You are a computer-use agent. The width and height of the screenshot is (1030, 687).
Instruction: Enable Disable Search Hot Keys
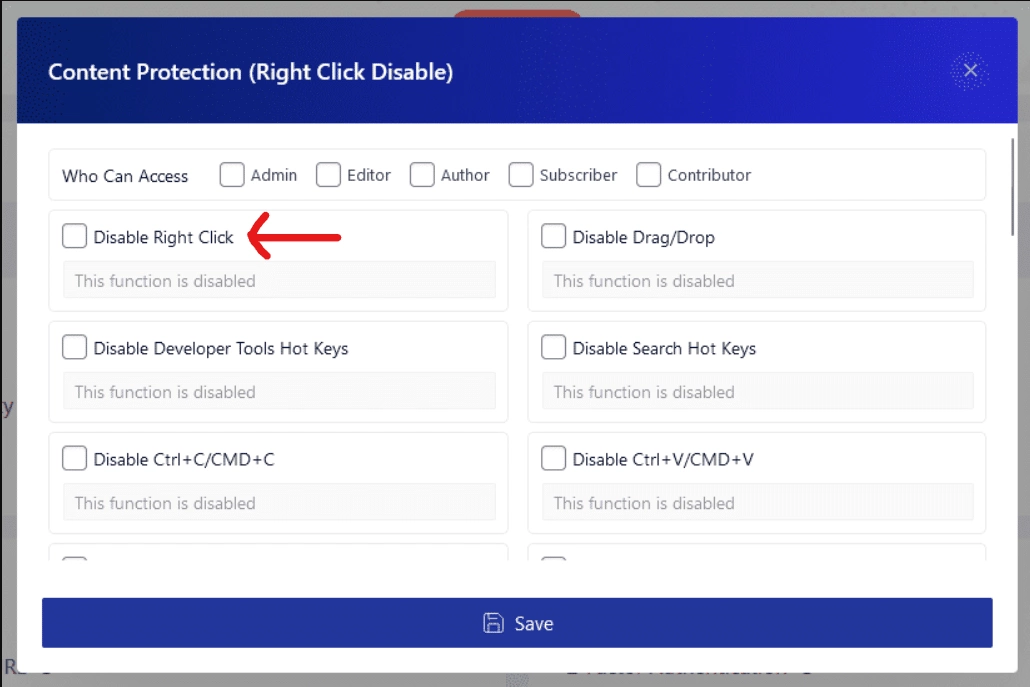pyautogui.click(x=553, y=347)
